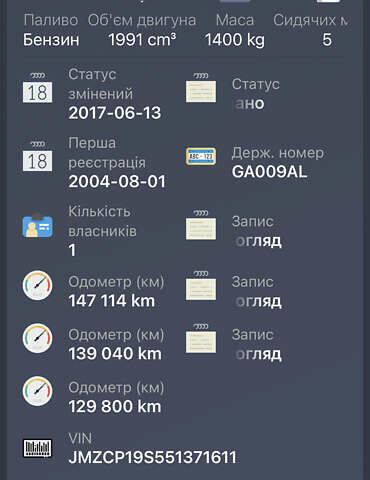Click the Держ. номер label

(x=278, y=153)
